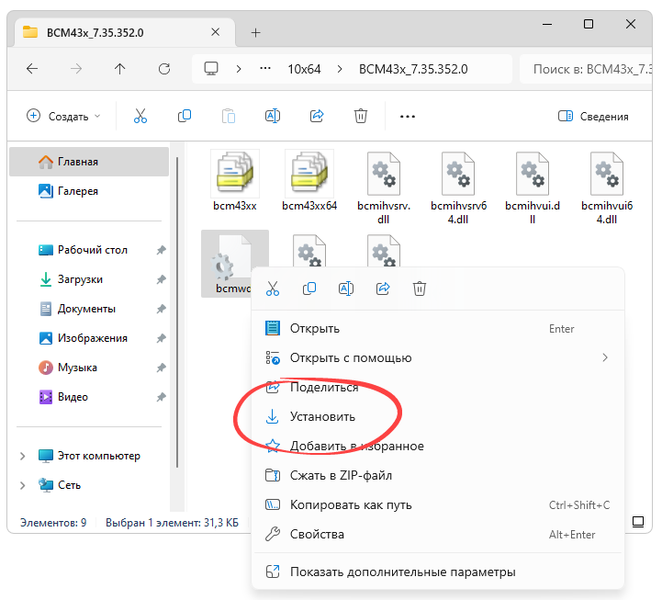Unpin Рабочий стол using its pin icon

point(161,250)
